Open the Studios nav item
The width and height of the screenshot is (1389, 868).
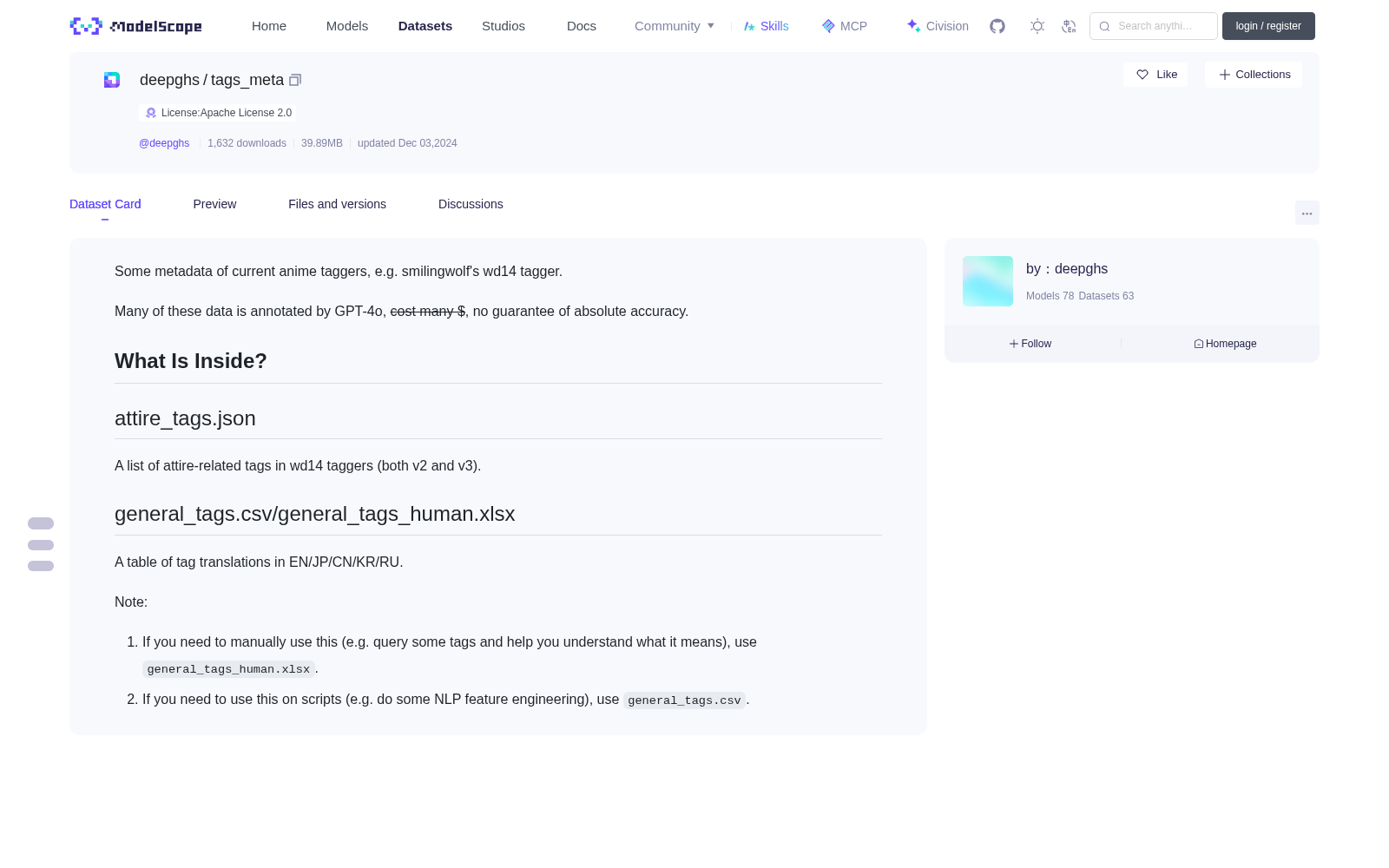pyautogui.click(x=504, y=26)
